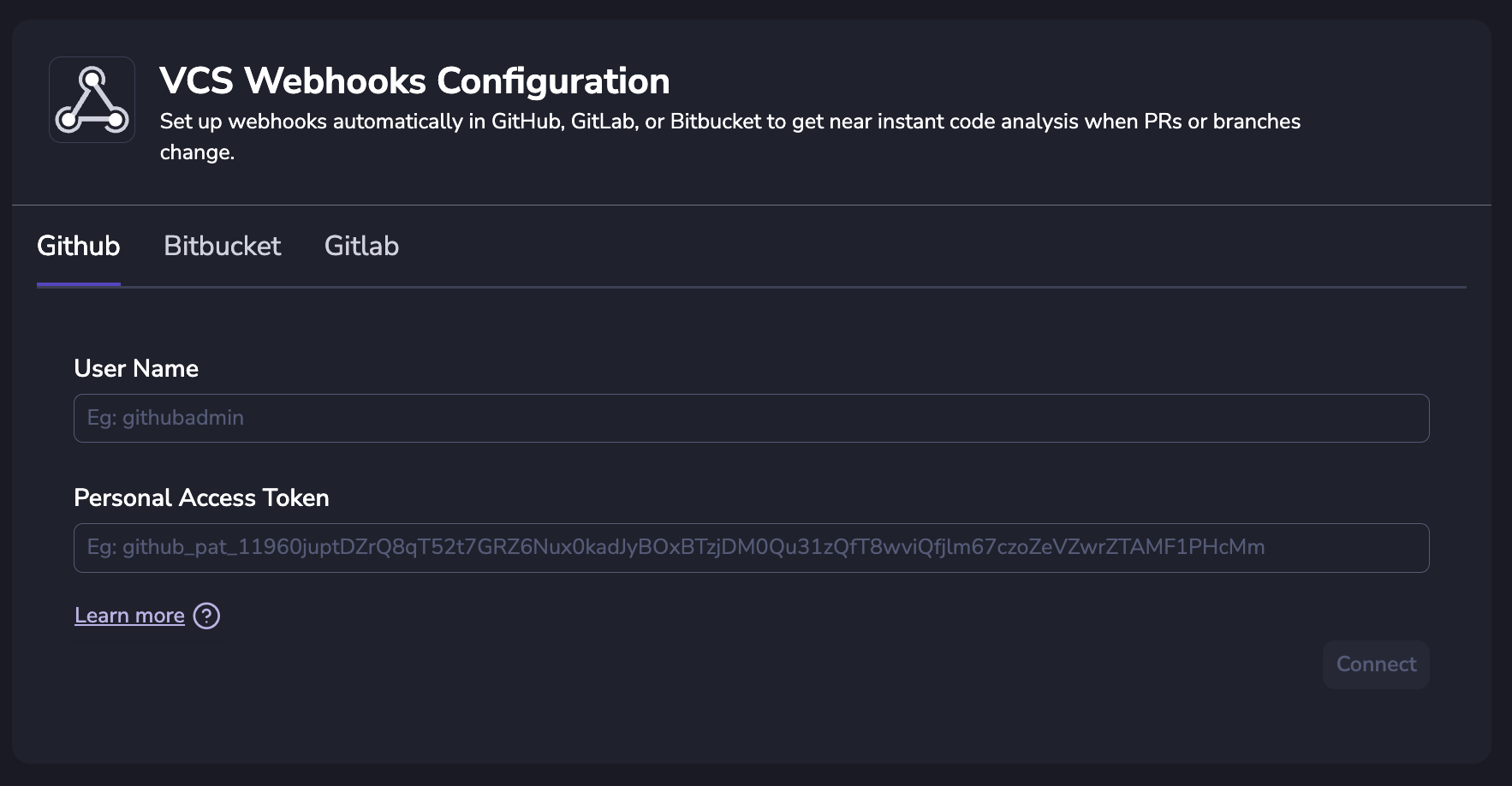This screenshot has height=786, width=1512.
Task: Open the Bitbucket tab
Action: point(222,247)
